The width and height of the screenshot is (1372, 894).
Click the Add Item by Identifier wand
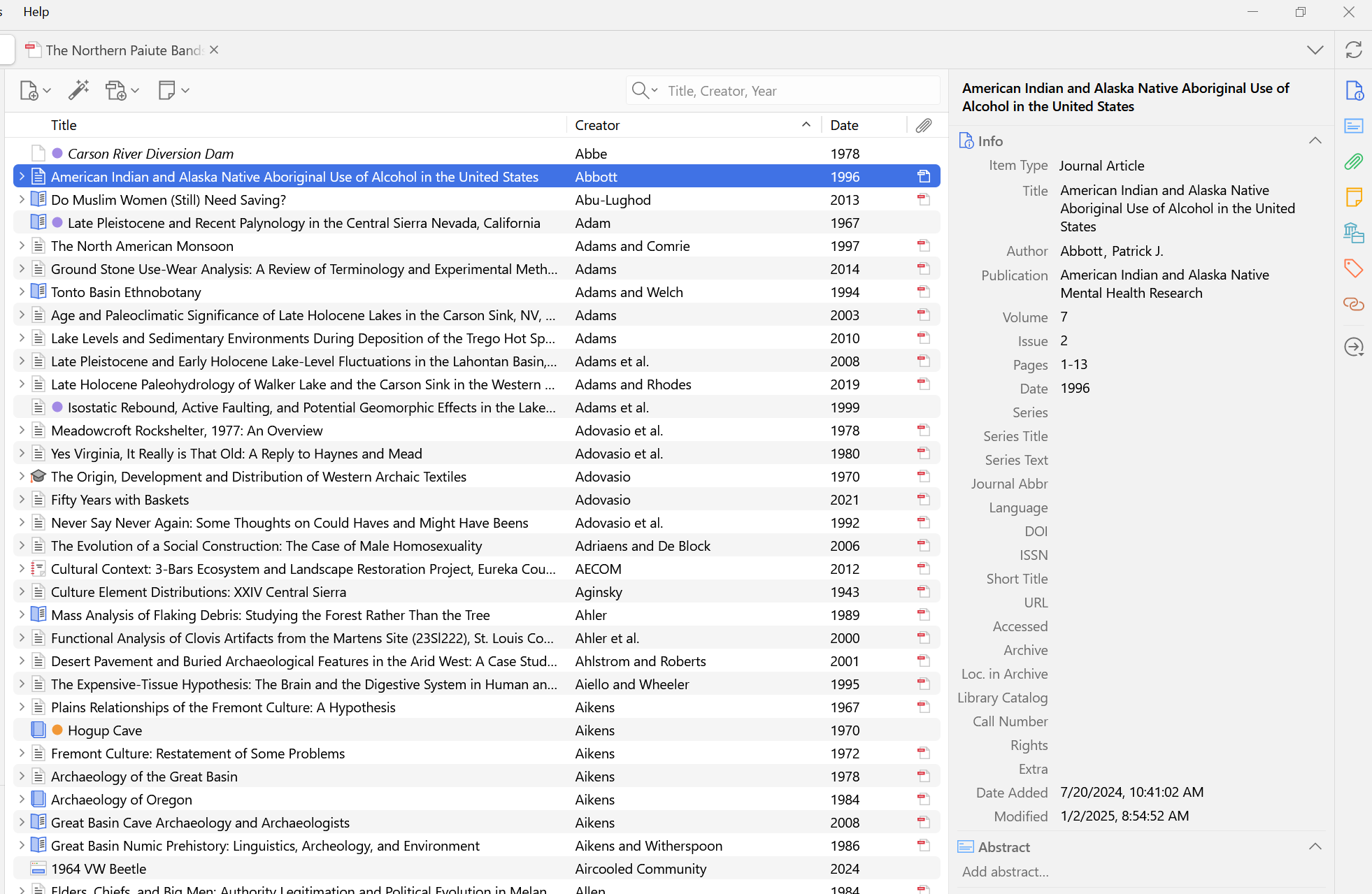pos(78,90)
